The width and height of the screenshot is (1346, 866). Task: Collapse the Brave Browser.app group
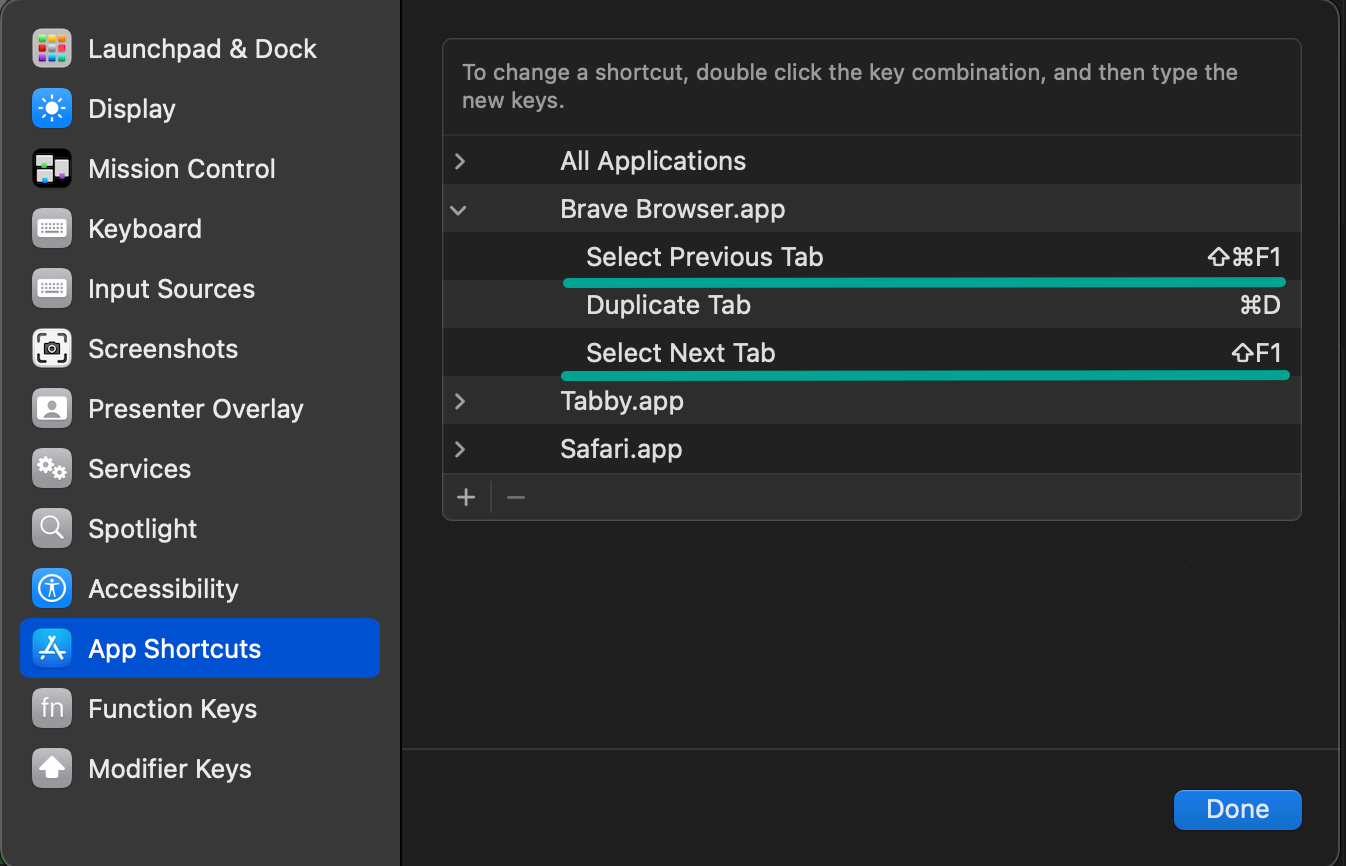(x=459, y=210)
